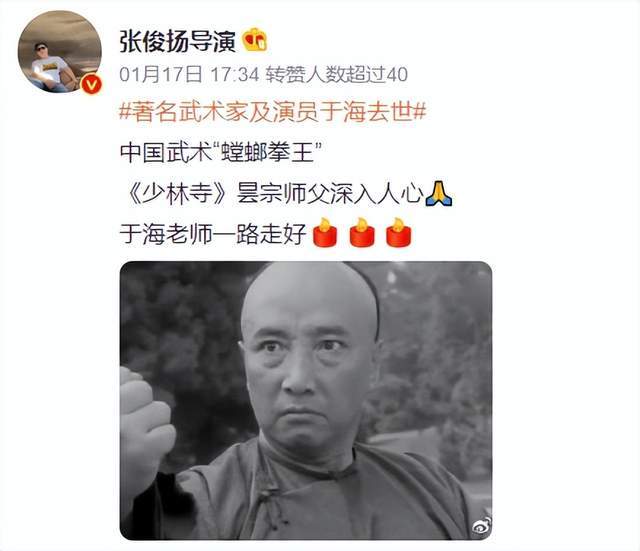
Task: Open username 张俊扬导演 profile link
Action: coord(178,41)
